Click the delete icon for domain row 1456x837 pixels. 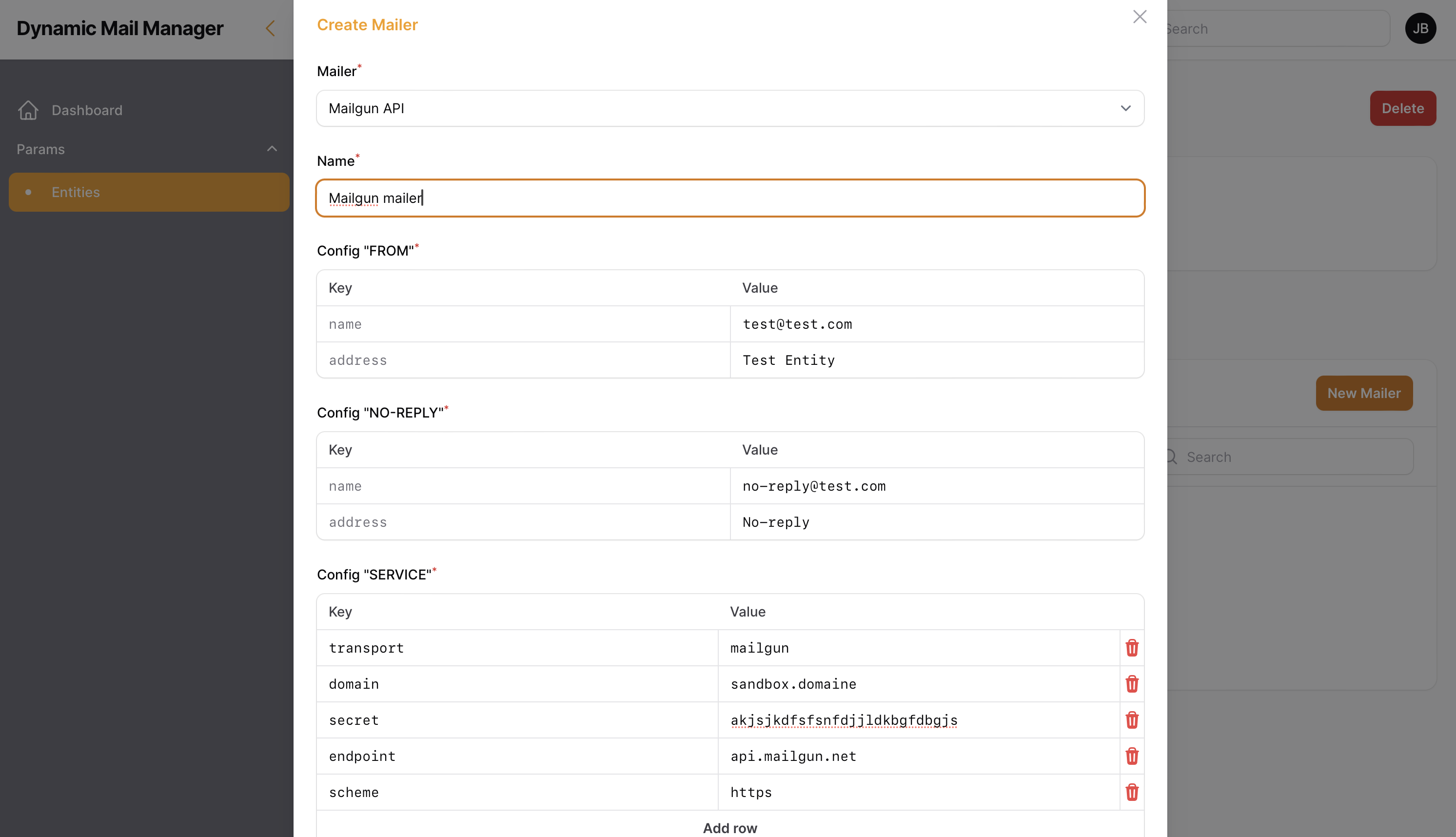click(1131, 684)
